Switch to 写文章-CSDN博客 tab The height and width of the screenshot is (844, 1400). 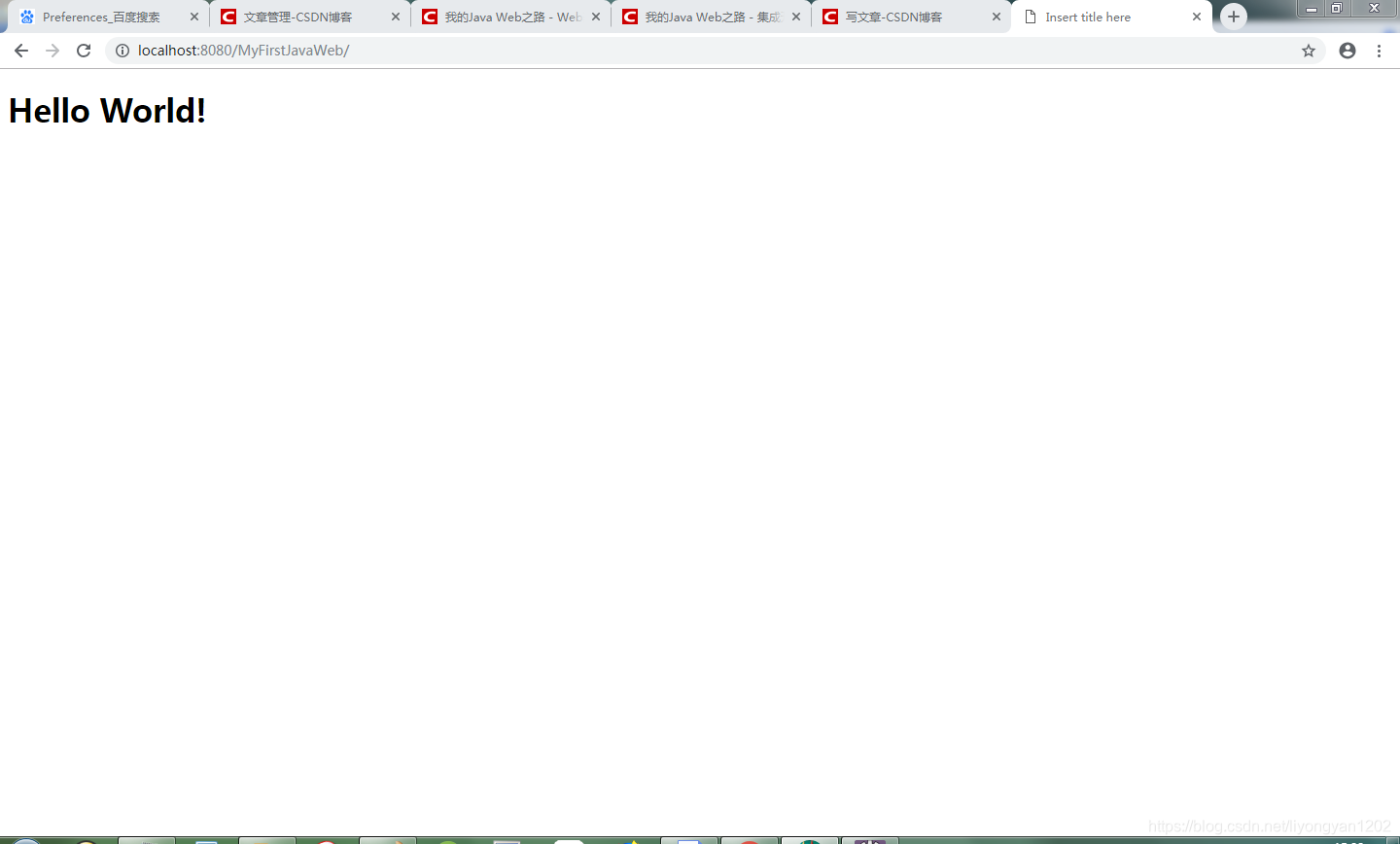pos(911,18)
